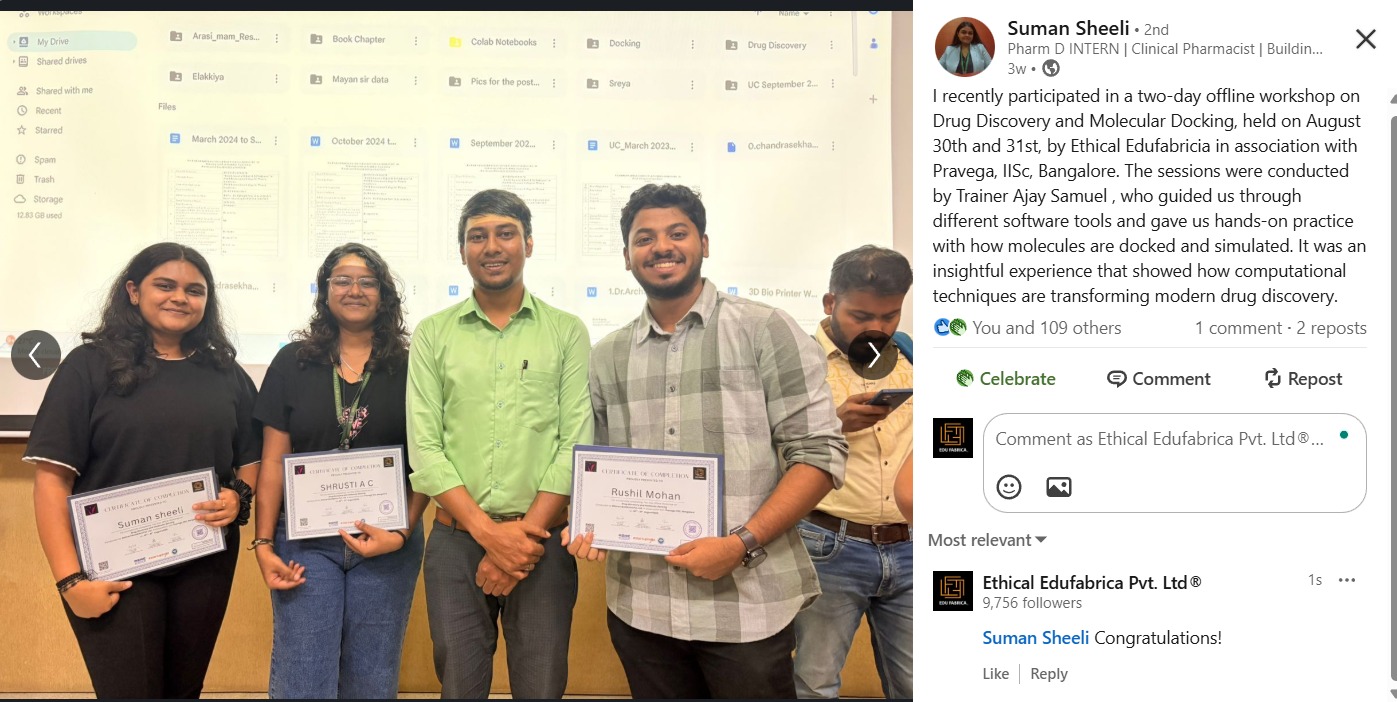Show the 1 comment link
The width and height of the screenshot is (1397, 702).
[1238, 328]
